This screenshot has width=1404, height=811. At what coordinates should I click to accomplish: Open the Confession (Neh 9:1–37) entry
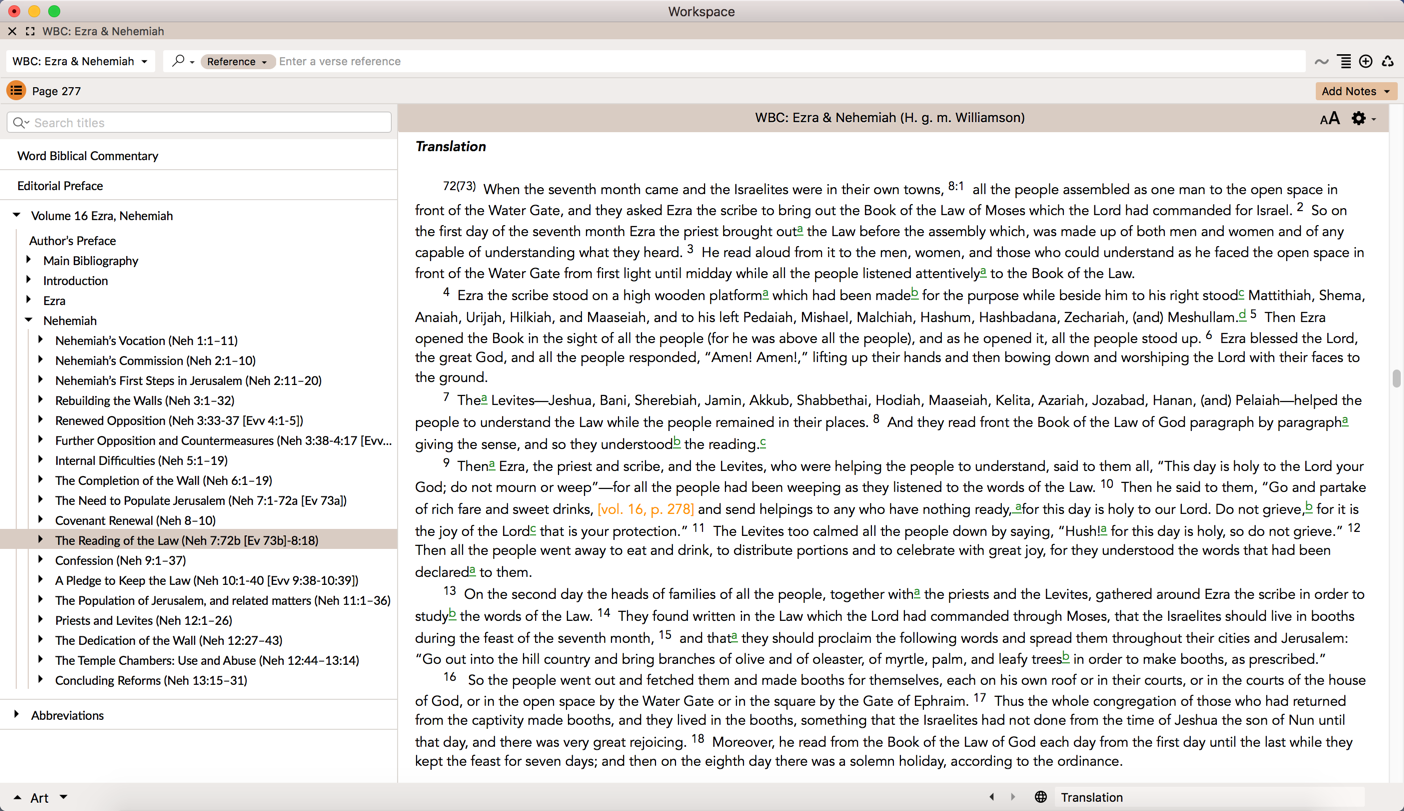point(120,560)
